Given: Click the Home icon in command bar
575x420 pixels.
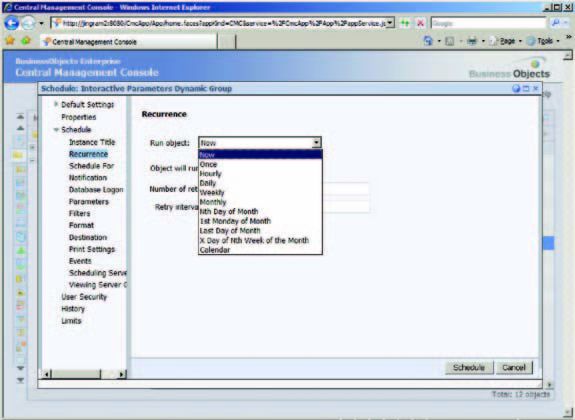Looking at the screenshot, I should point(428,41).
